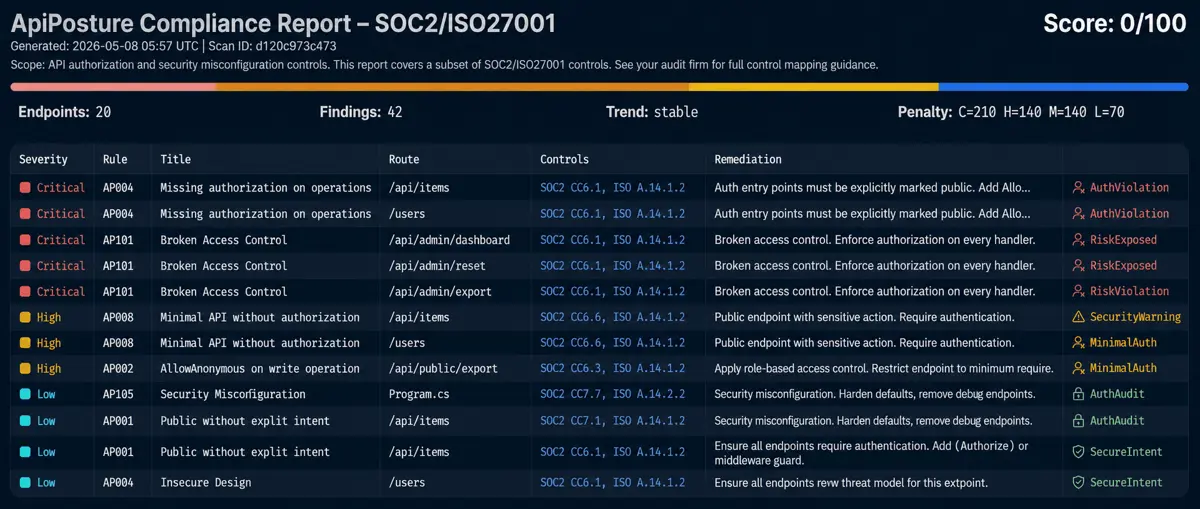Click the blue segment of the severity bar
Viewport: 1200px width, 509px height.
(1063, 87)
